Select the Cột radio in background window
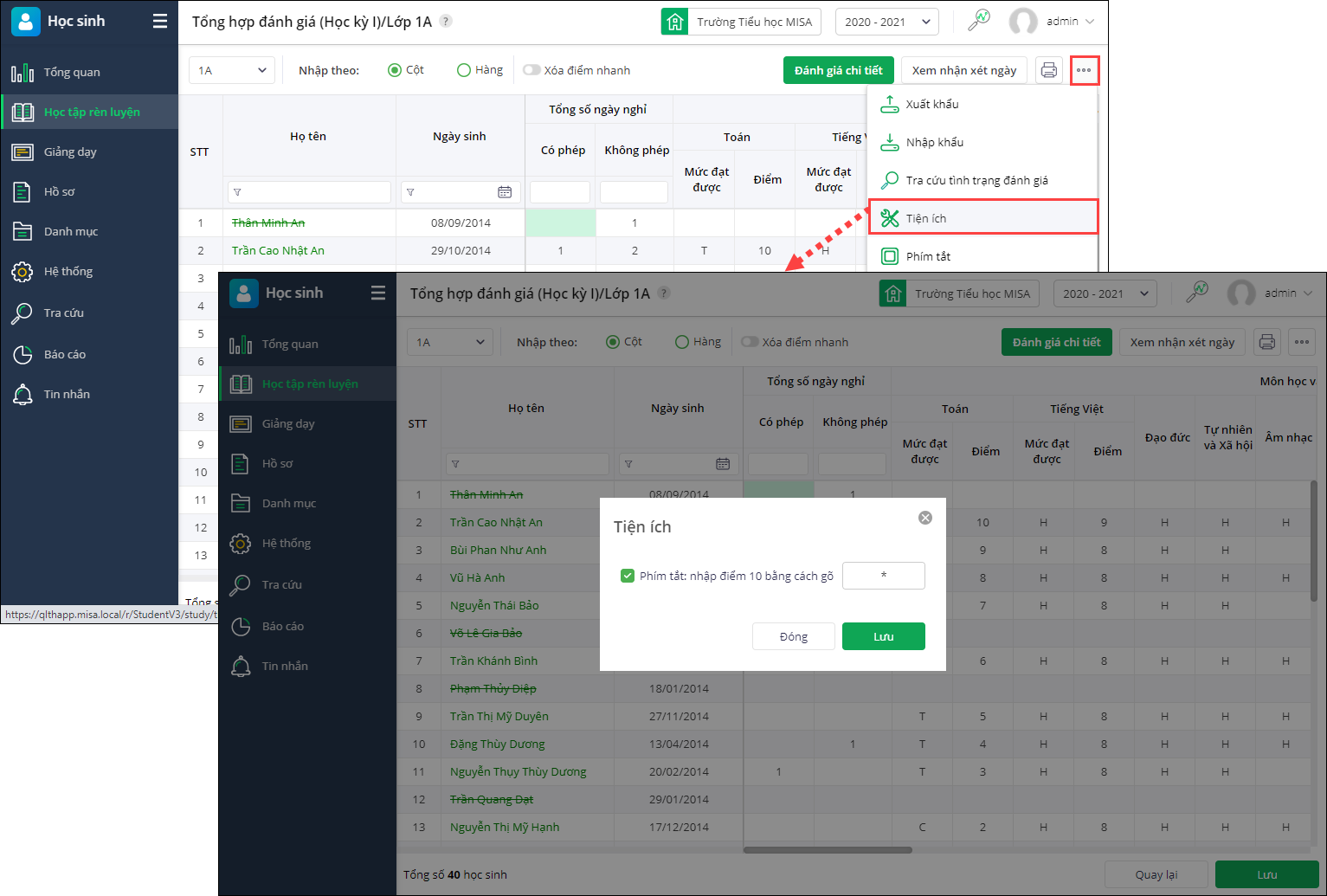The image size is (1327, 896). [x=395, y=70]
